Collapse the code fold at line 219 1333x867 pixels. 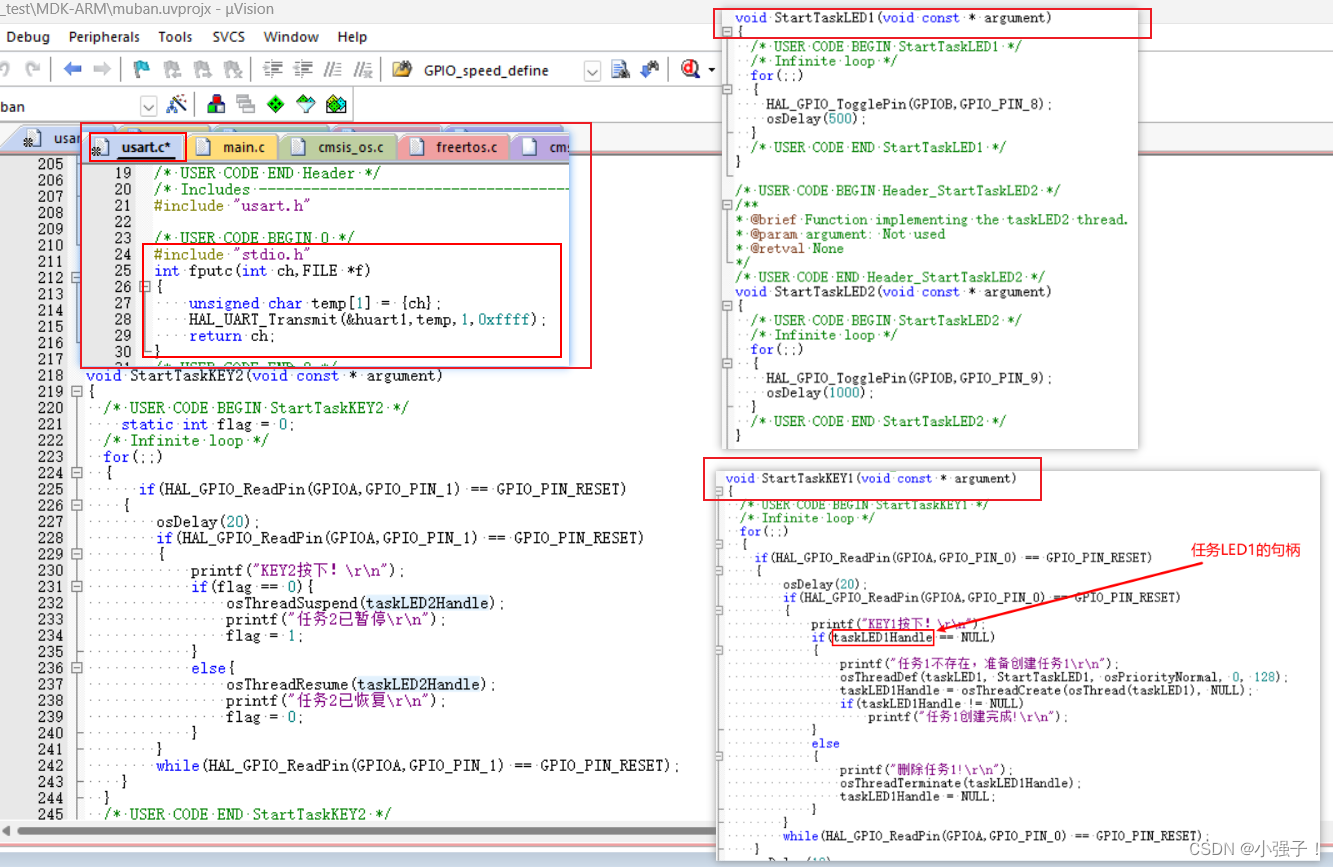(76, 392)
